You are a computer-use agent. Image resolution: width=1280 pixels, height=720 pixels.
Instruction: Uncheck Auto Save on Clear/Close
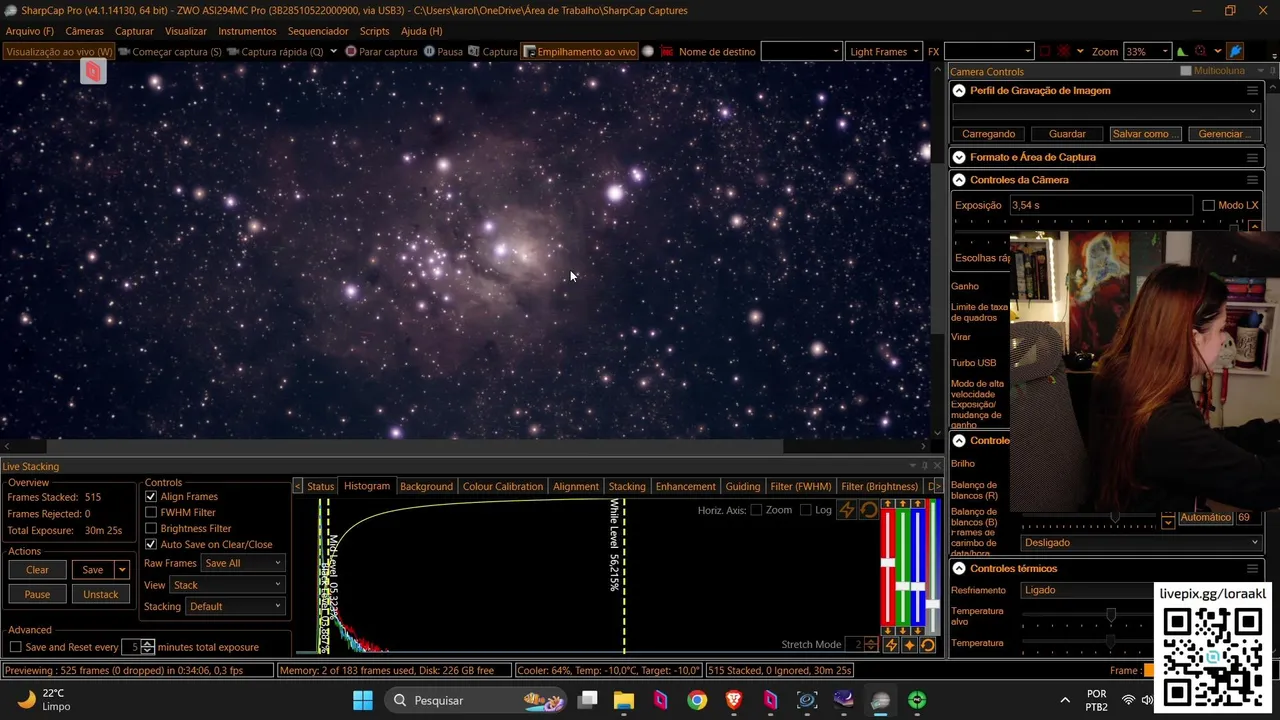(152, 545)
